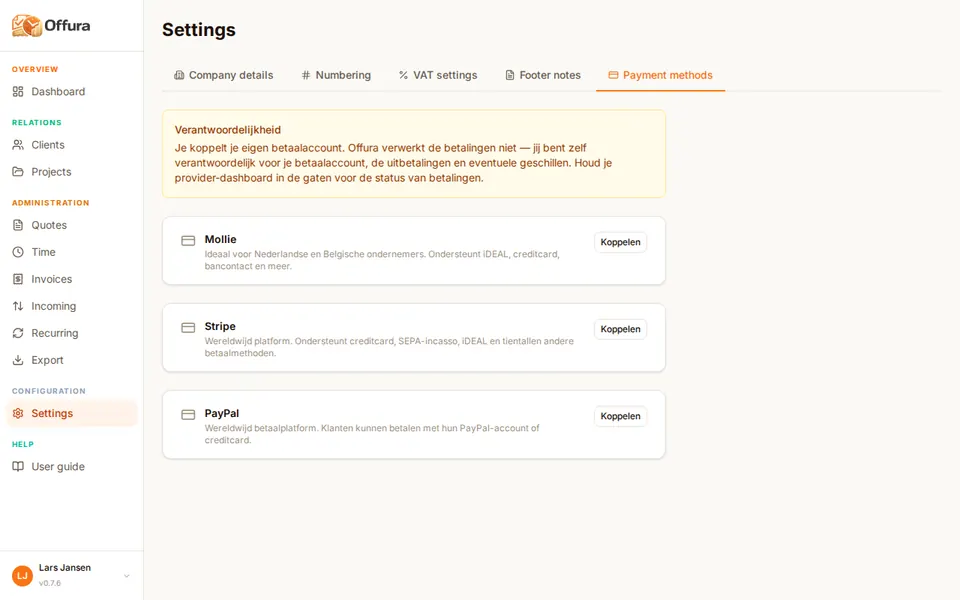Click the Incoming arrows icon
960x600 pixels.
[18, 306]
